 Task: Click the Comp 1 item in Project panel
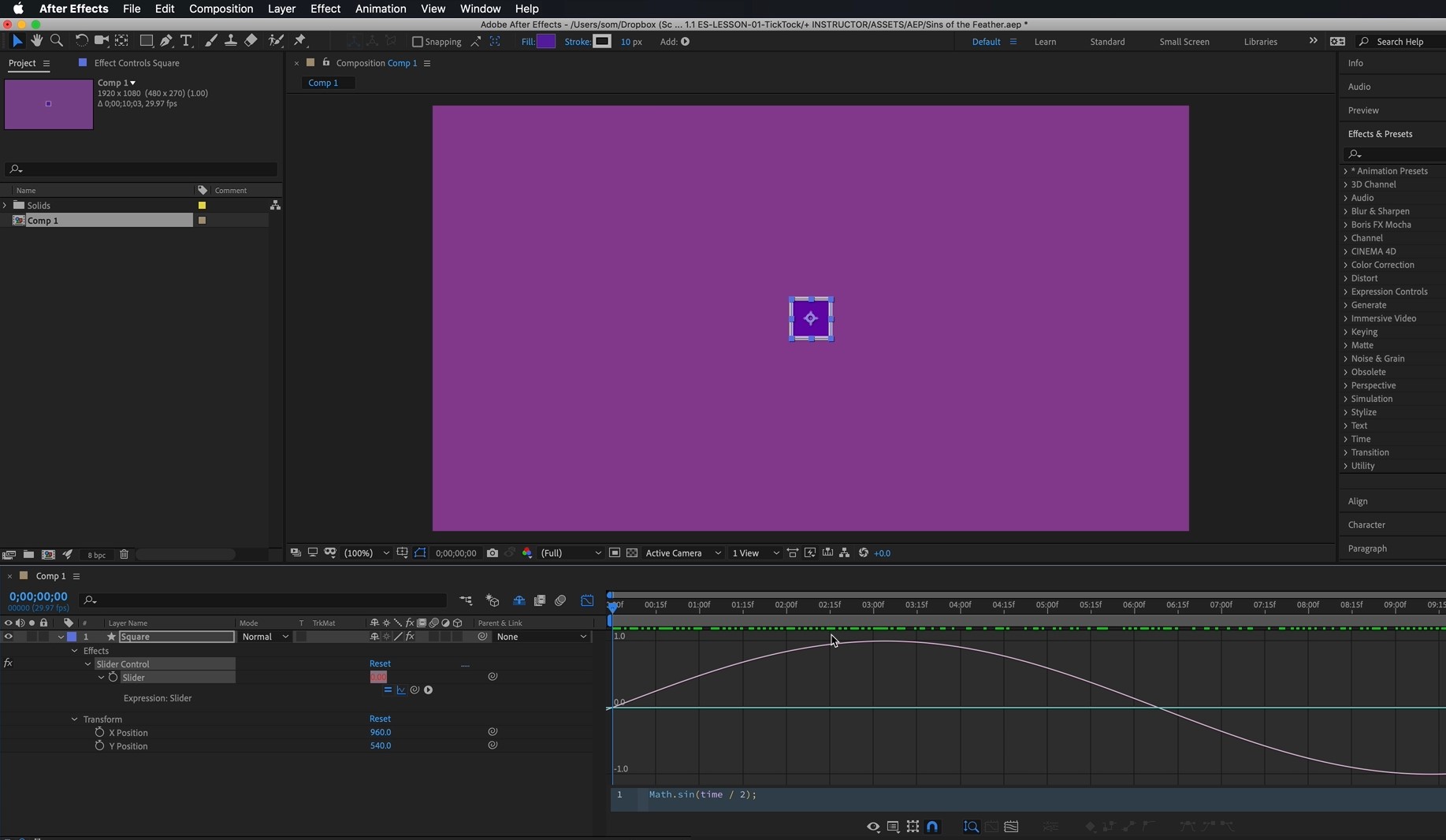[43, 221]
